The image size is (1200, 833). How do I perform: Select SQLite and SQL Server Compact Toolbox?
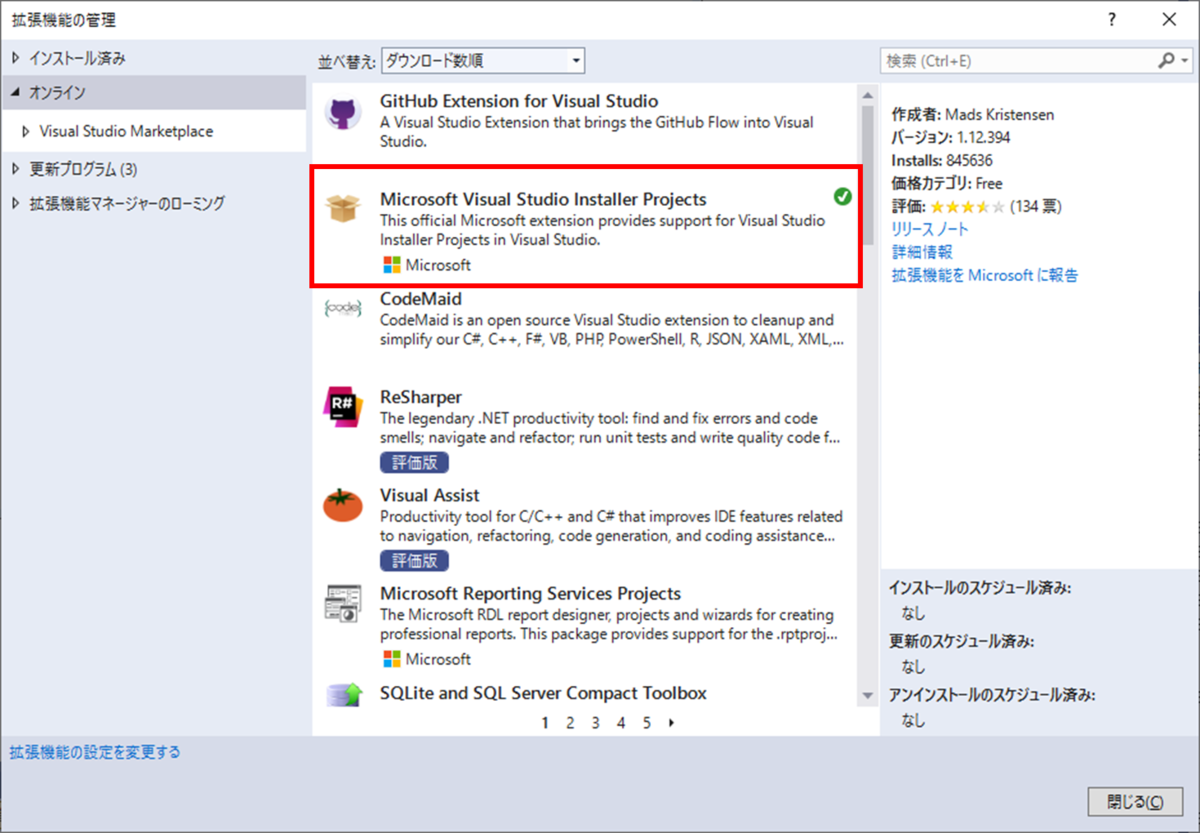(x=543, y=692)
